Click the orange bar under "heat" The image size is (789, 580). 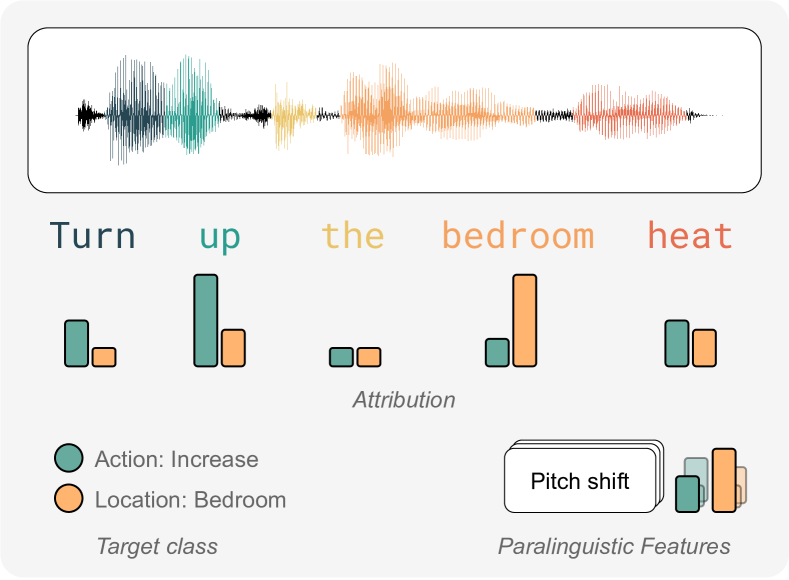(704, 348)
